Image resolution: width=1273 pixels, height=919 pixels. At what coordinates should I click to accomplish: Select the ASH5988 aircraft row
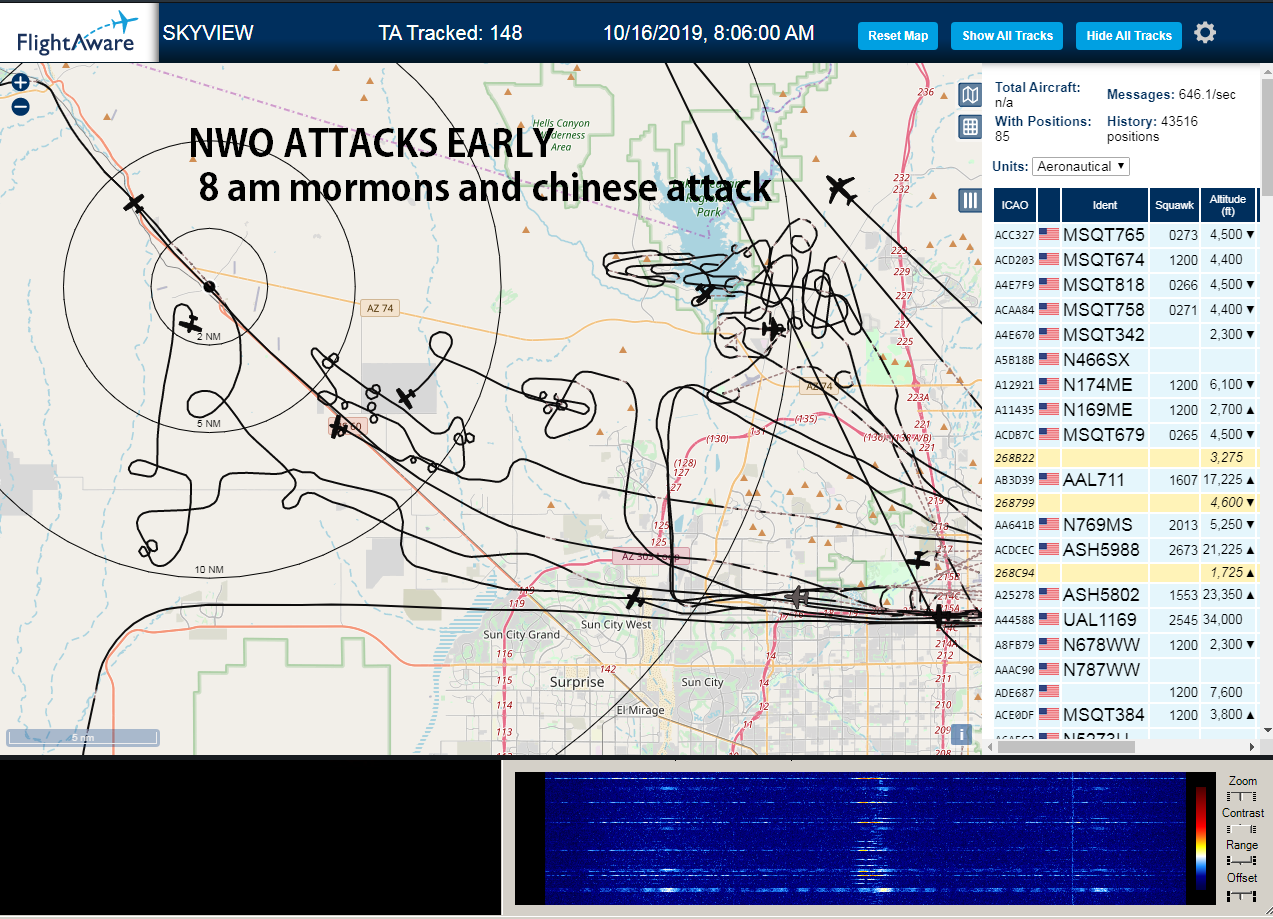pyautogui.click(x=1125, y=550)
